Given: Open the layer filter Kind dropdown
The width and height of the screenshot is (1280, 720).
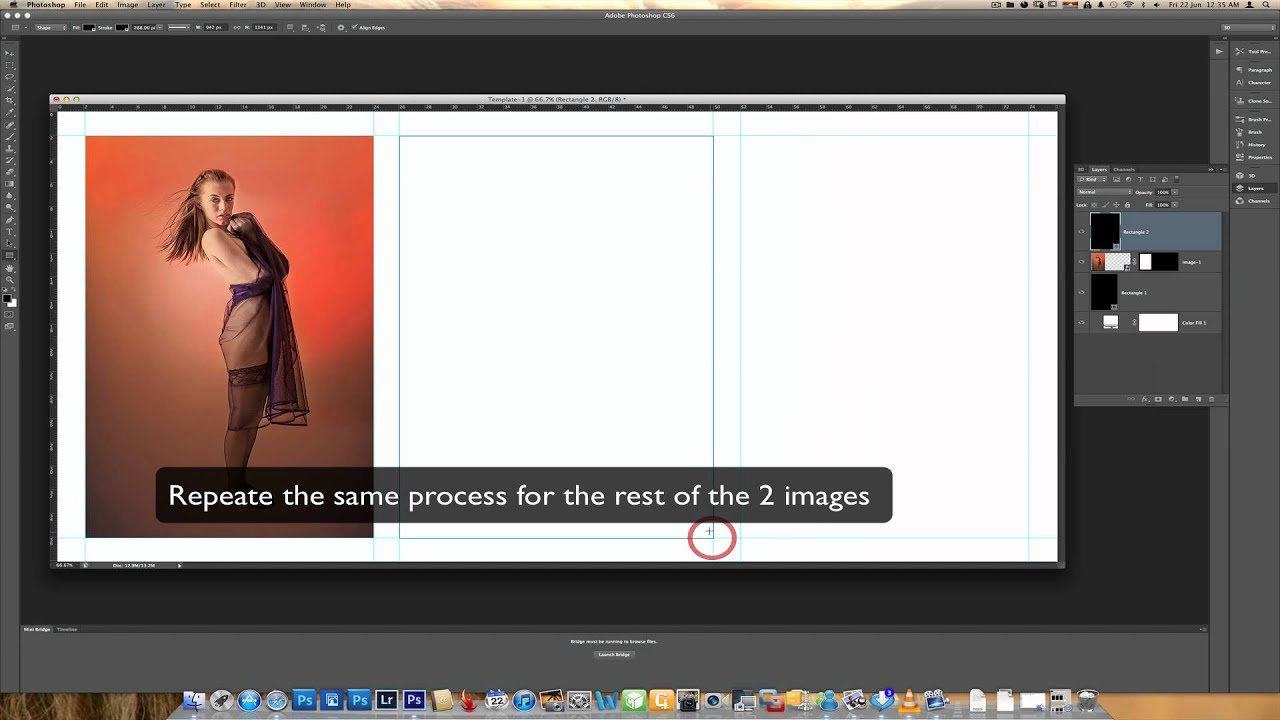Looking at the screenshot, I should 1092,179.
